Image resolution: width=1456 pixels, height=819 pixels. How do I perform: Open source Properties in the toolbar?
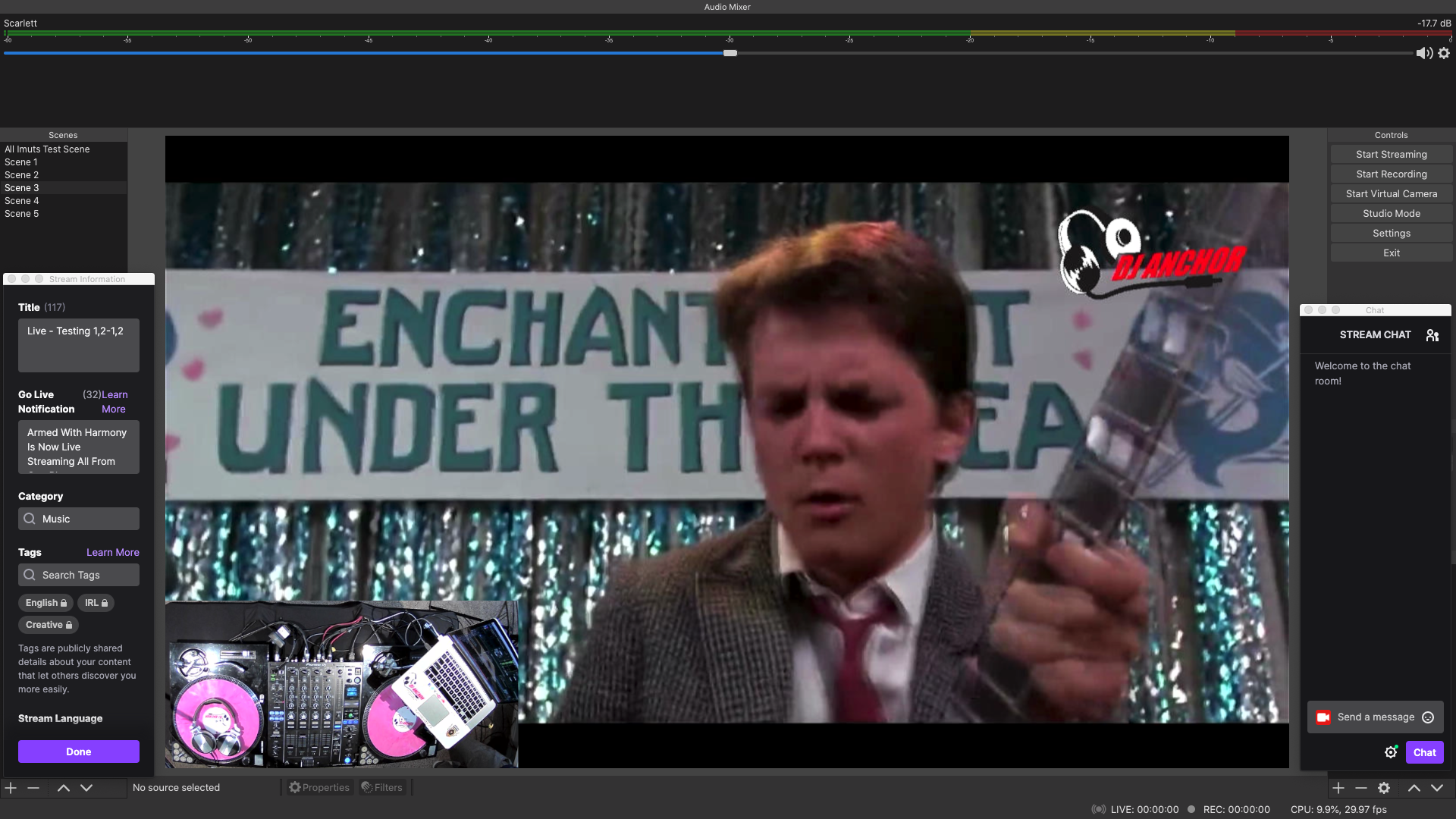coord(319,788)
